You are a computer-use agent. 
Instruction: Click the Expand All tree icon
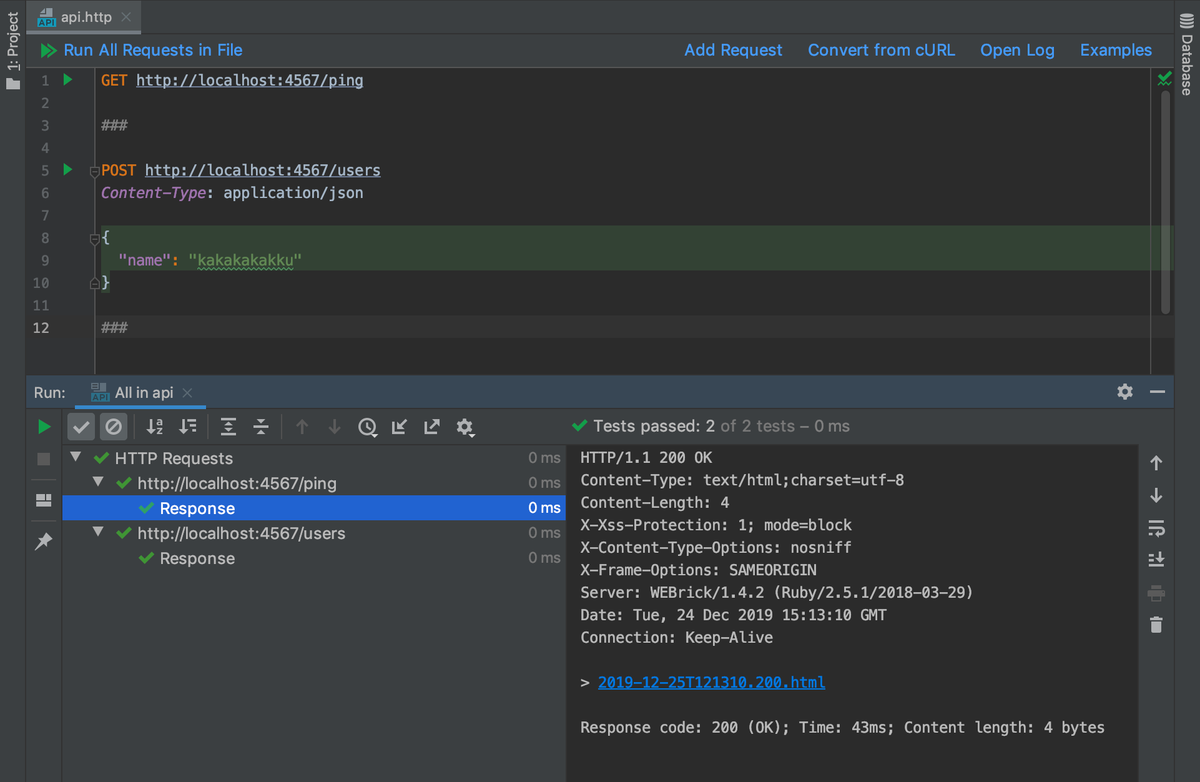point(228,427)
